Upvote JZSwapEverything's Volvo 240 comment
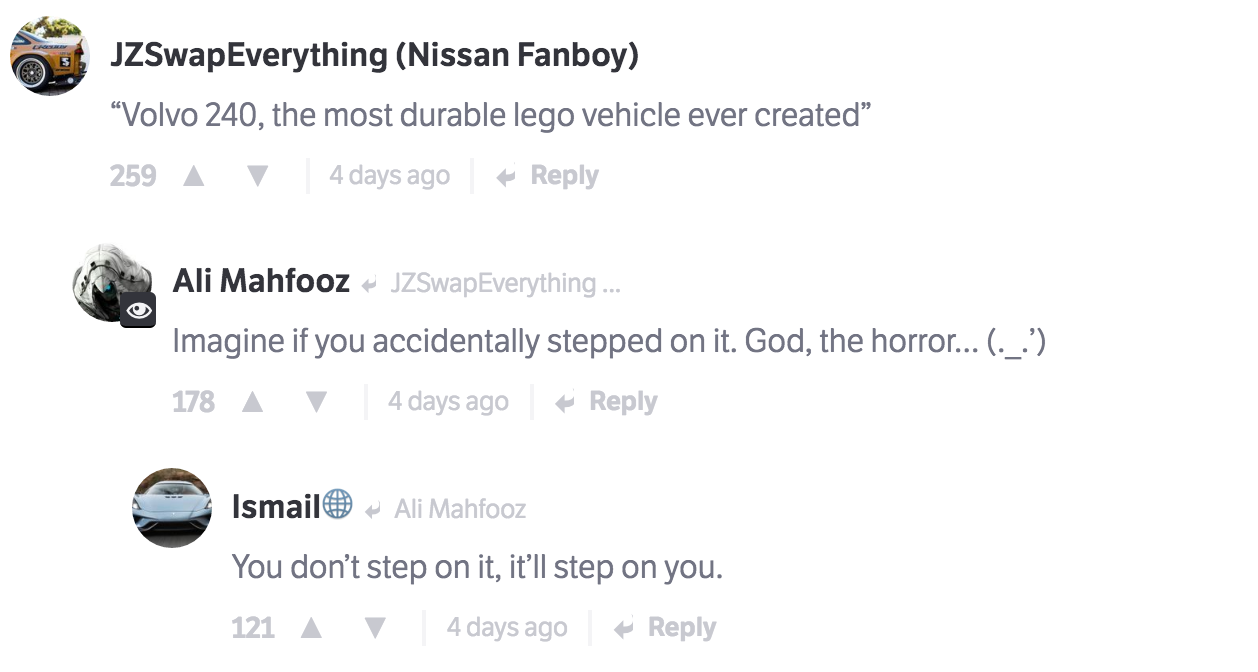 (194, 176)
